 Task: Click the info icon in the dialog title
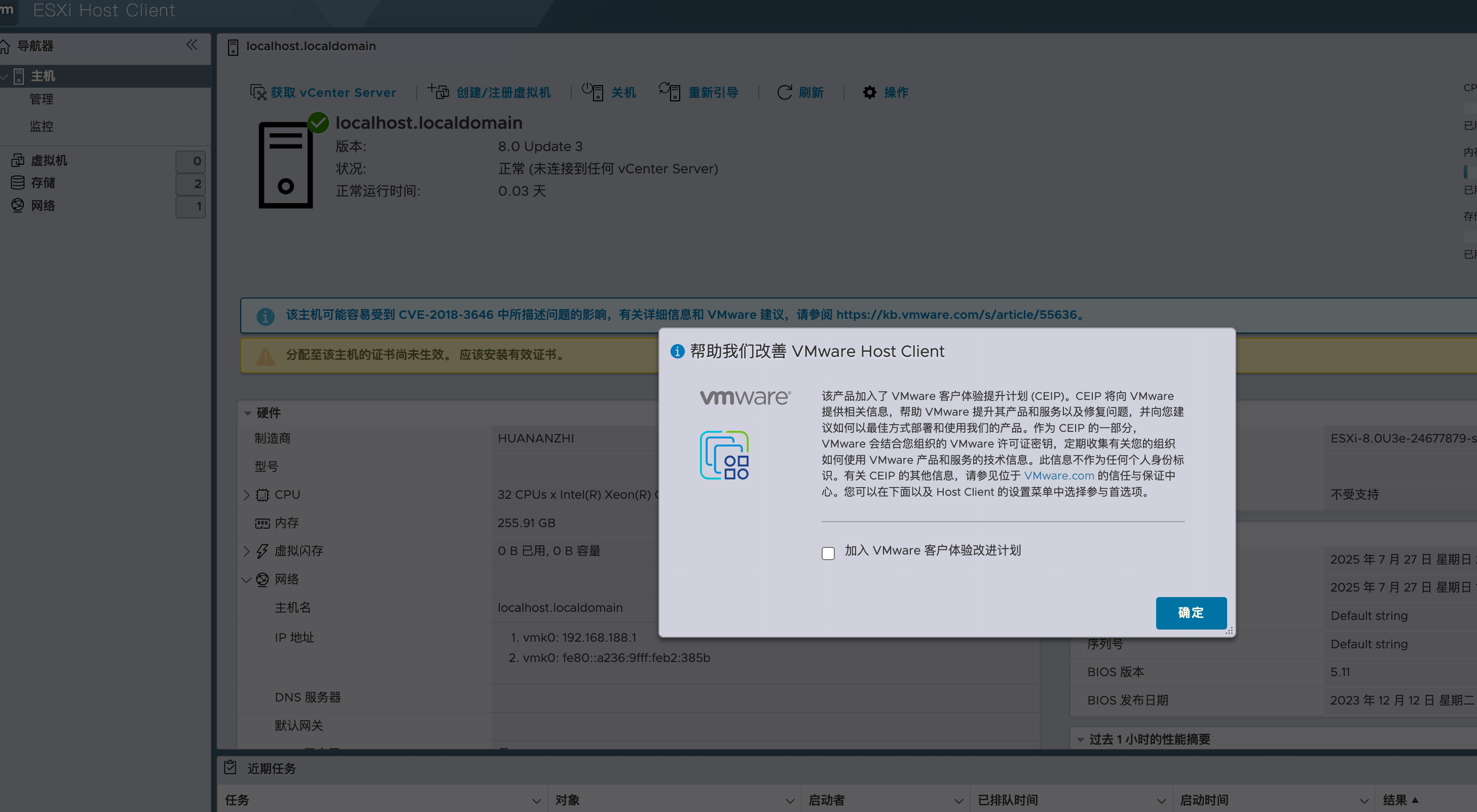pos(677,352)
